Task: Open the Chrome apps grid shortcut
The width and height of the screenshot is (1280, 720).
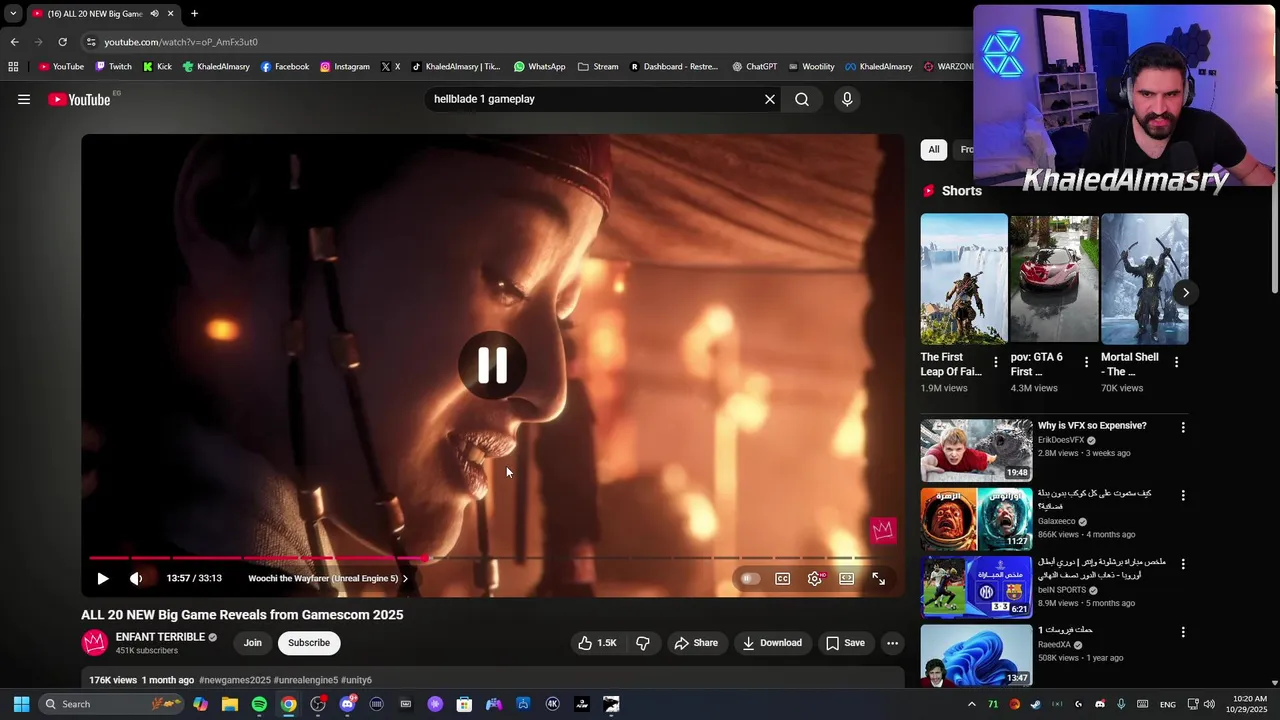Action: tap(13, 67)
